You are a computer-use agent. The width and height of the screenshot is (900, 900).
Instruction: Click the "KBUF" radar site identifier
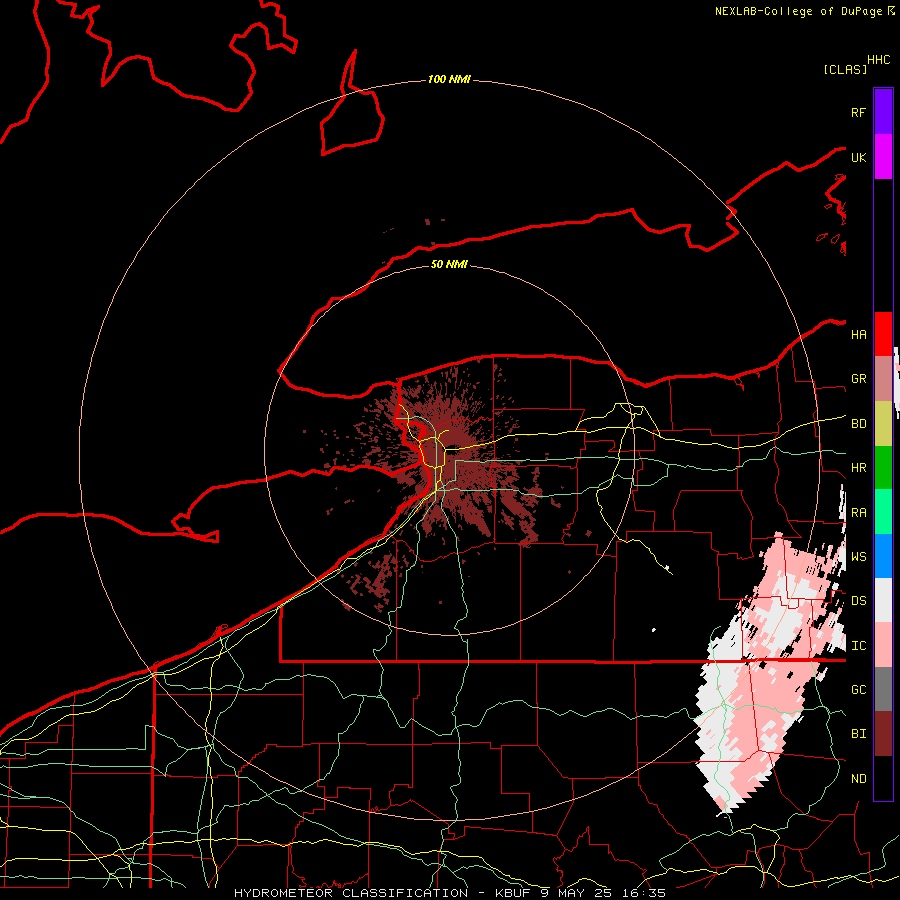[511, 893]
